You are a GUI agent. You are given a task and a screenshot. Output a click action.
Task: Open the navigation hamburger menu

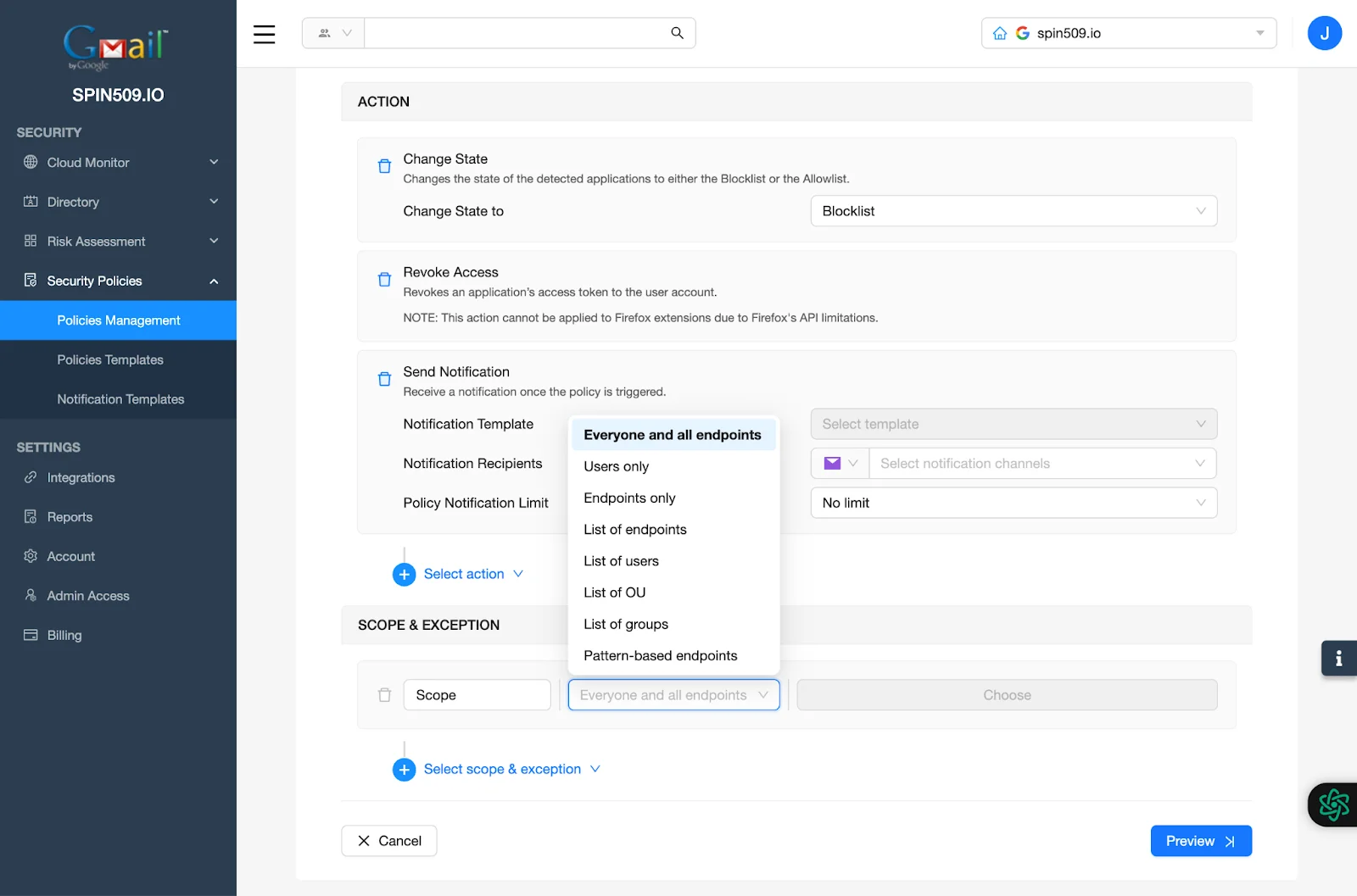264,34
